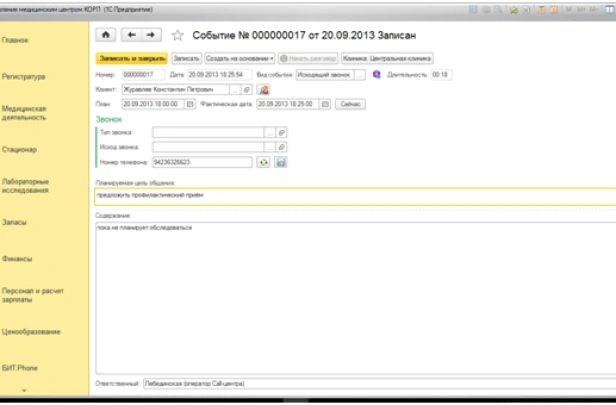This screenshot has height=405, width=616.
Task: Select Лабораторные исследования in sidebar
Action: click(x=26, y=184)
